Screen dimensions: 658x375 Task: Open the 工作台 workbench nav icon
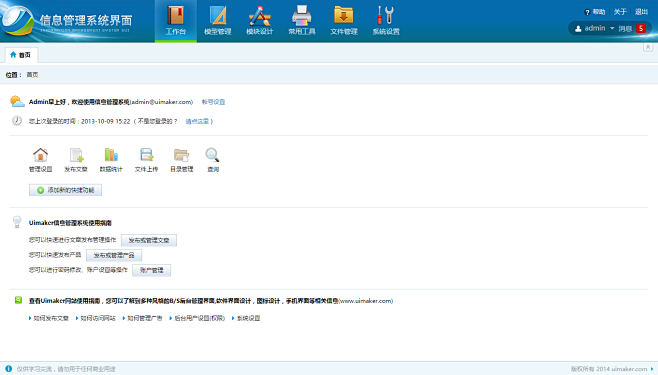pyautogui.click(x=176, y=20)
